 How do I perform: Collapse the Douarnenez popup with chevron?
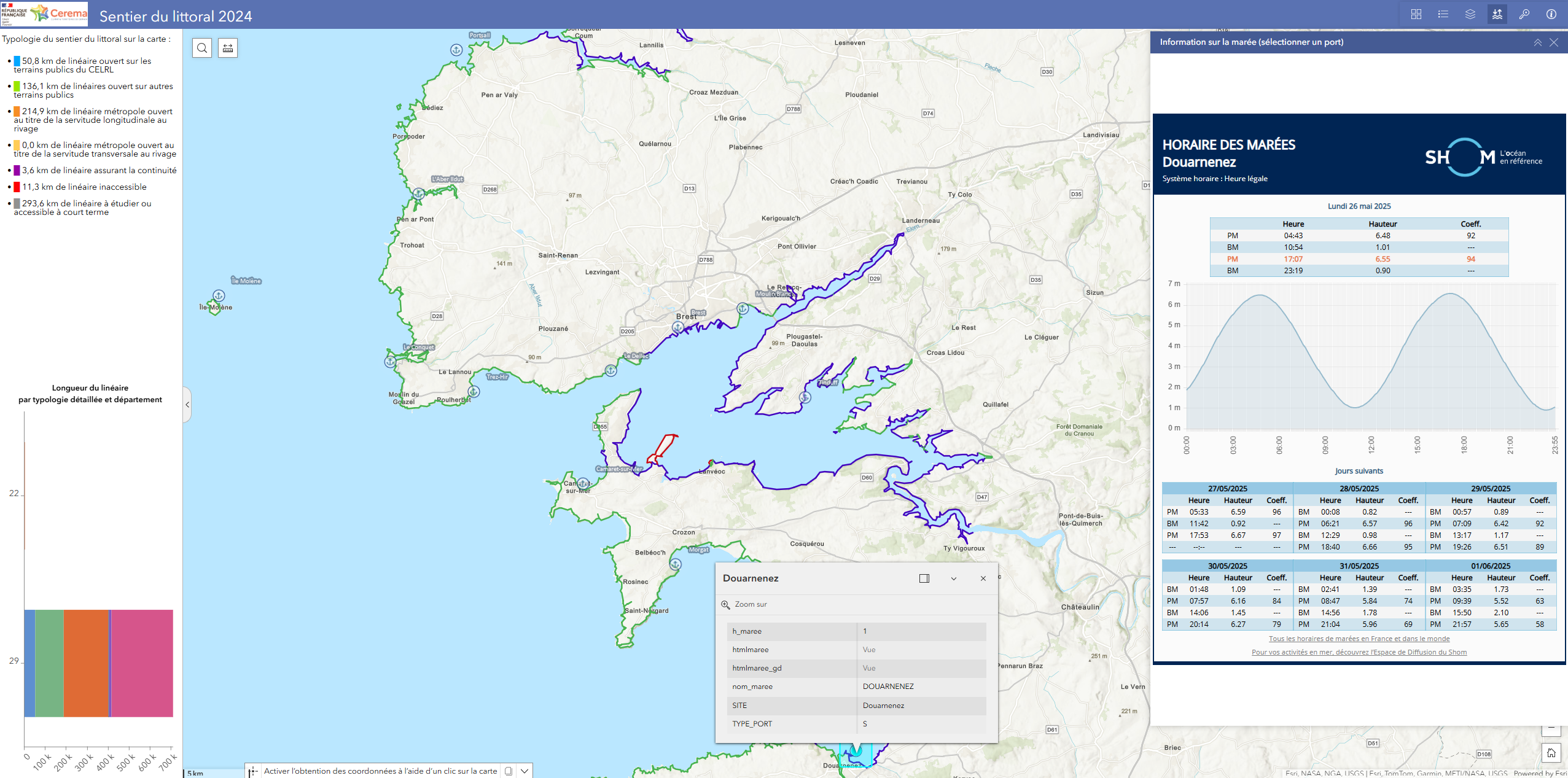pyautogui.click(x=954, y=578)
